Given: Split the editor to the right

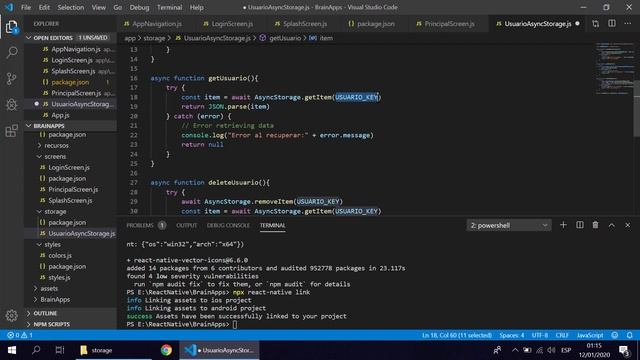Looking at the screenshot, I should point(612,24).
